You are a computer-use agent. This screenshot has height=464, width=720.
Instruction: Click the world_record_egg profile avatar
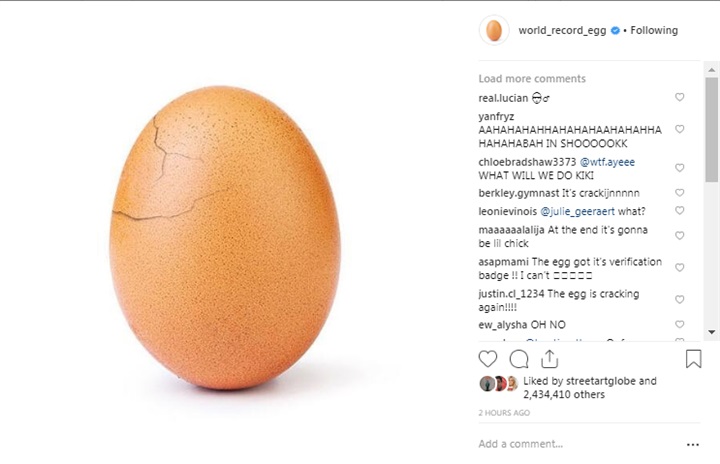tap(493, 30)
